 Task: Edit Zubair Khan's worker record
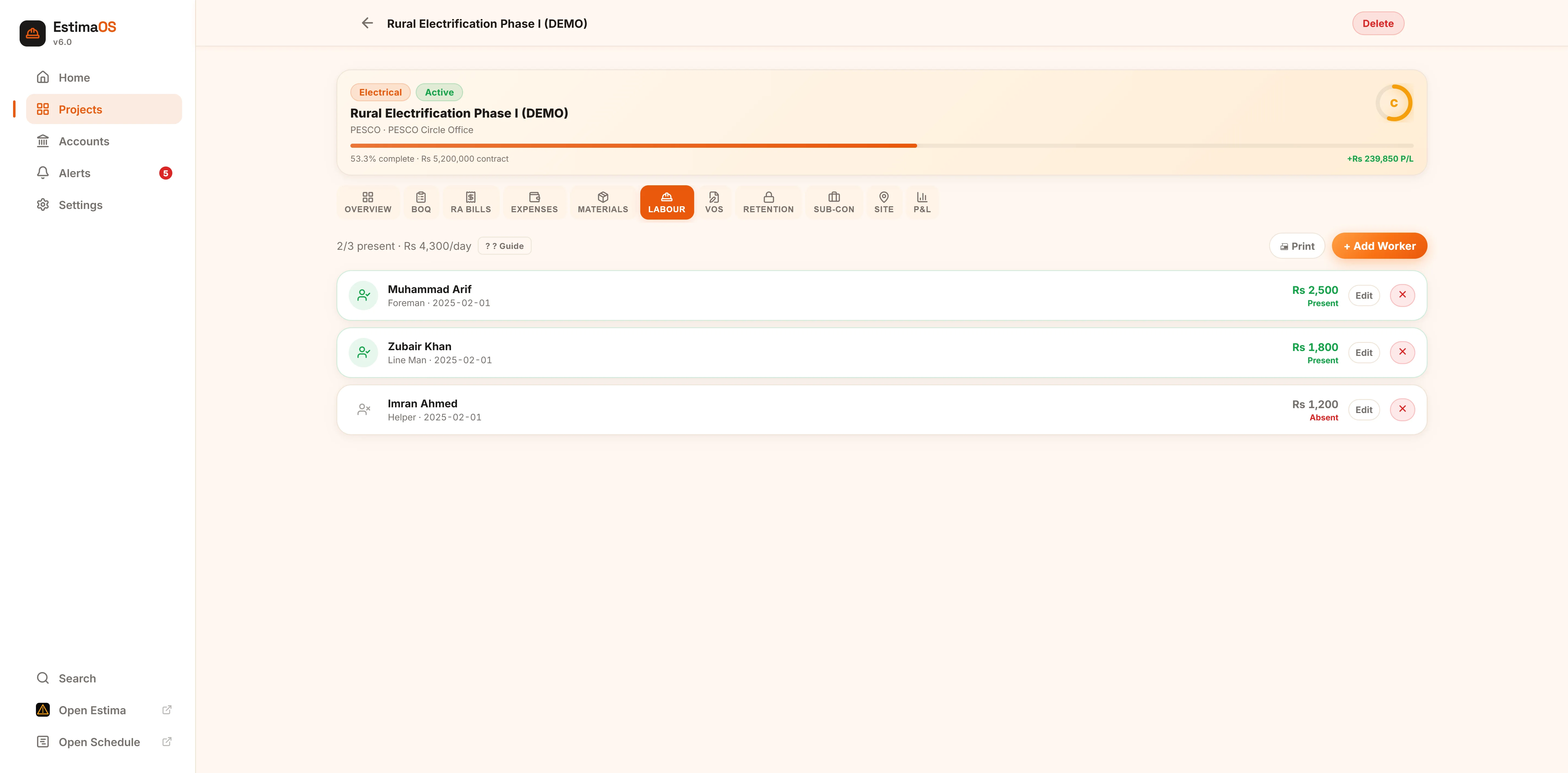[1364, 353]
